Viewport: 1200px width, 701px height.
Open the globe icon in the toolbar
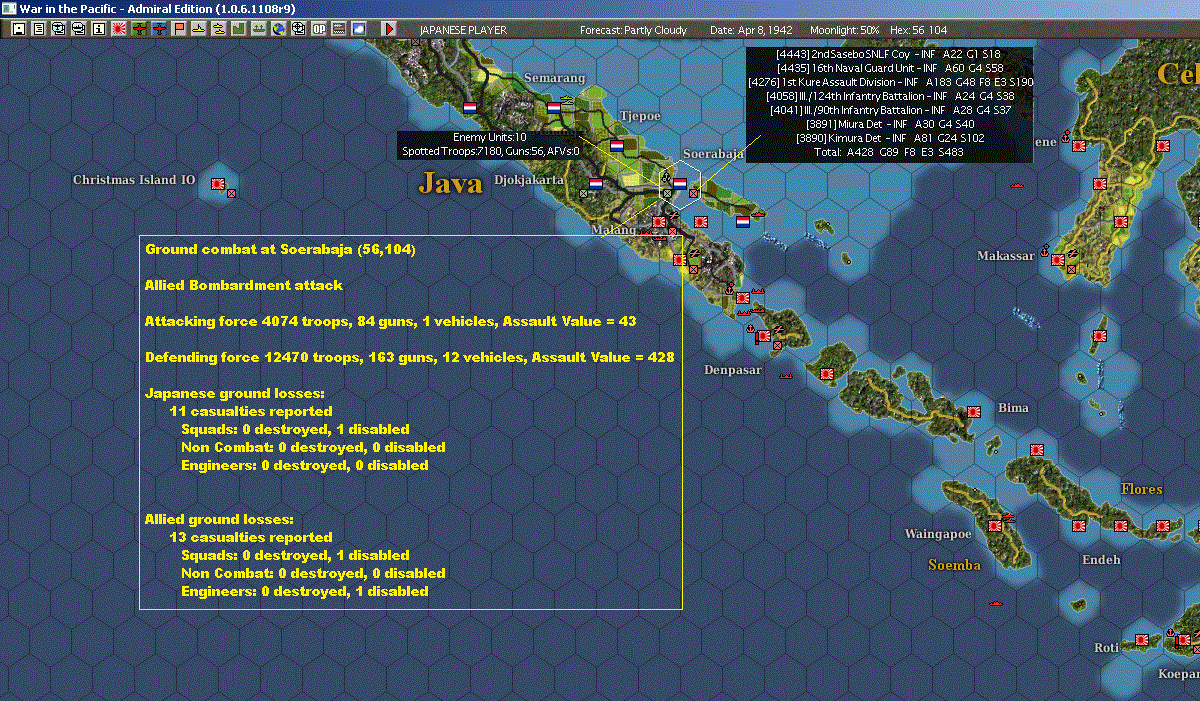point(279,30)
